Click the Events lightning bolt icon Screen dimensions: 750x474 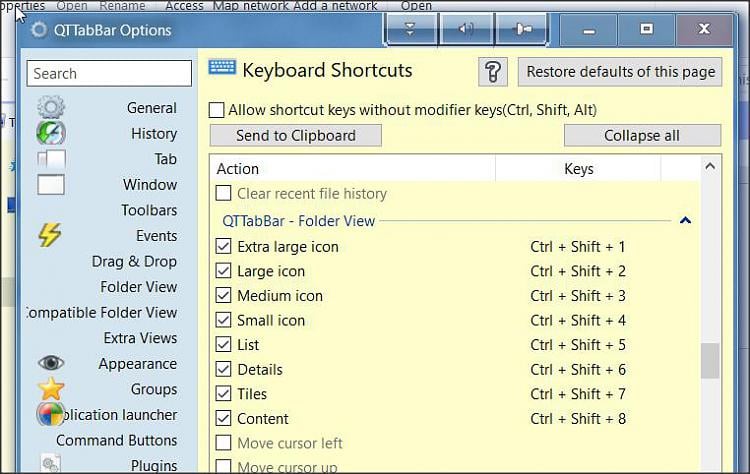pos(50,235)
